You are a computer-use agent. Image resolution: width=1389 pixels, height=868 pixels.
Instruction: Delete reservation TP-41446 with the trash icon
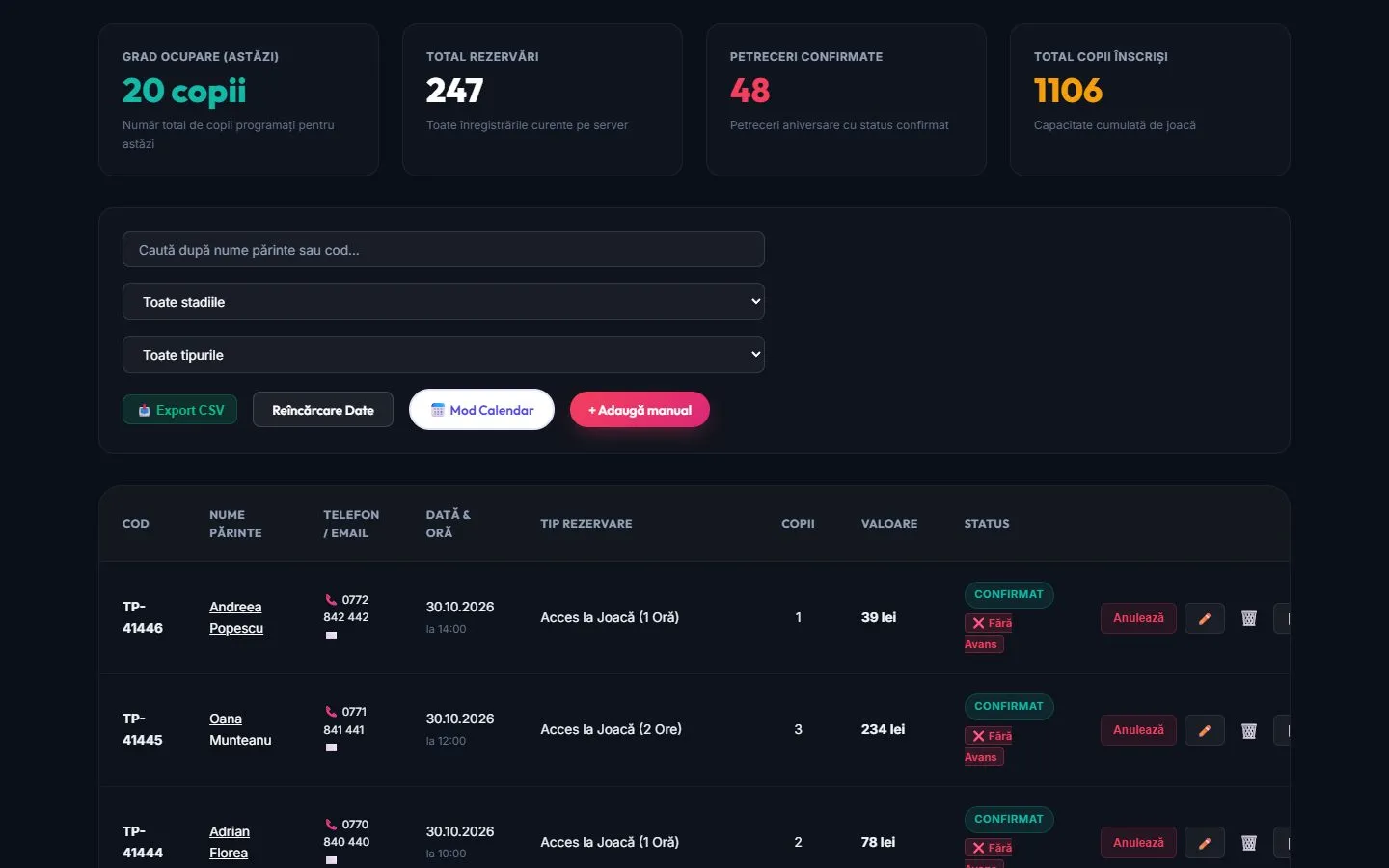[1249, 618]
